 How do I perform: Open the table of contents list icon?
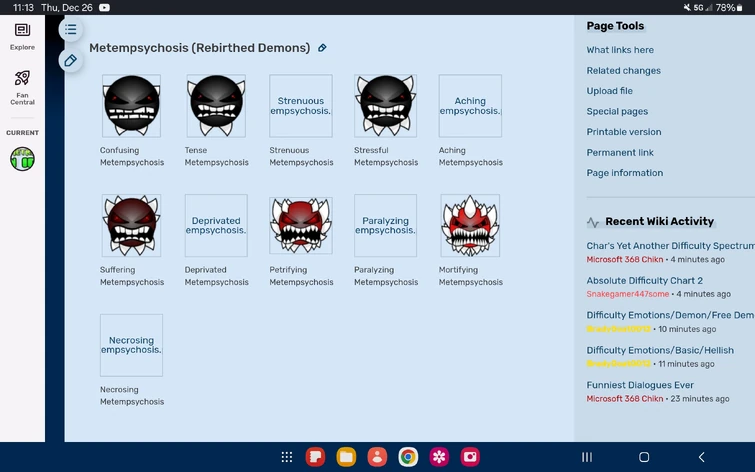(x=71, y=29)
